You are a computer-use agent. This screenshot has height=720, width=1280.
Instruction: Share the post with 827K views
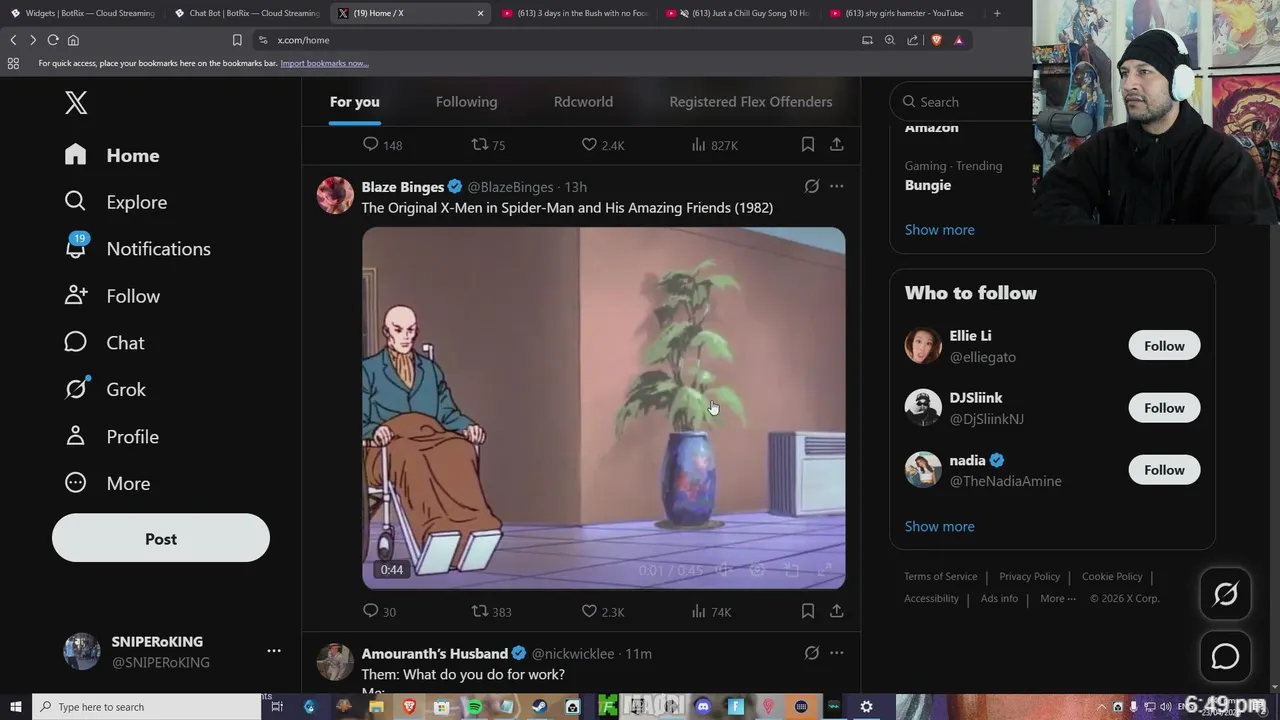[836, 145]
